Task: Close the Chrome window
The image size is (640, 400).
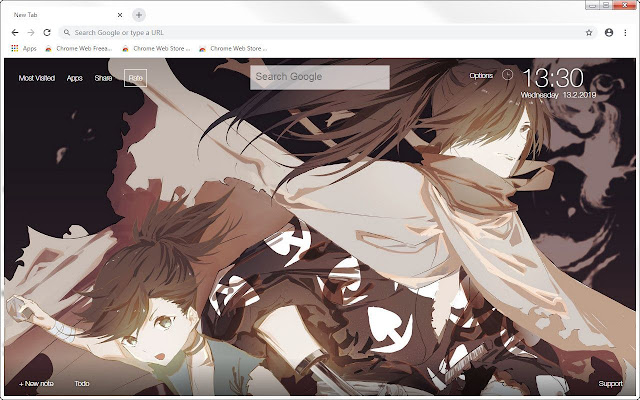Action: click(x=625, y=5)
